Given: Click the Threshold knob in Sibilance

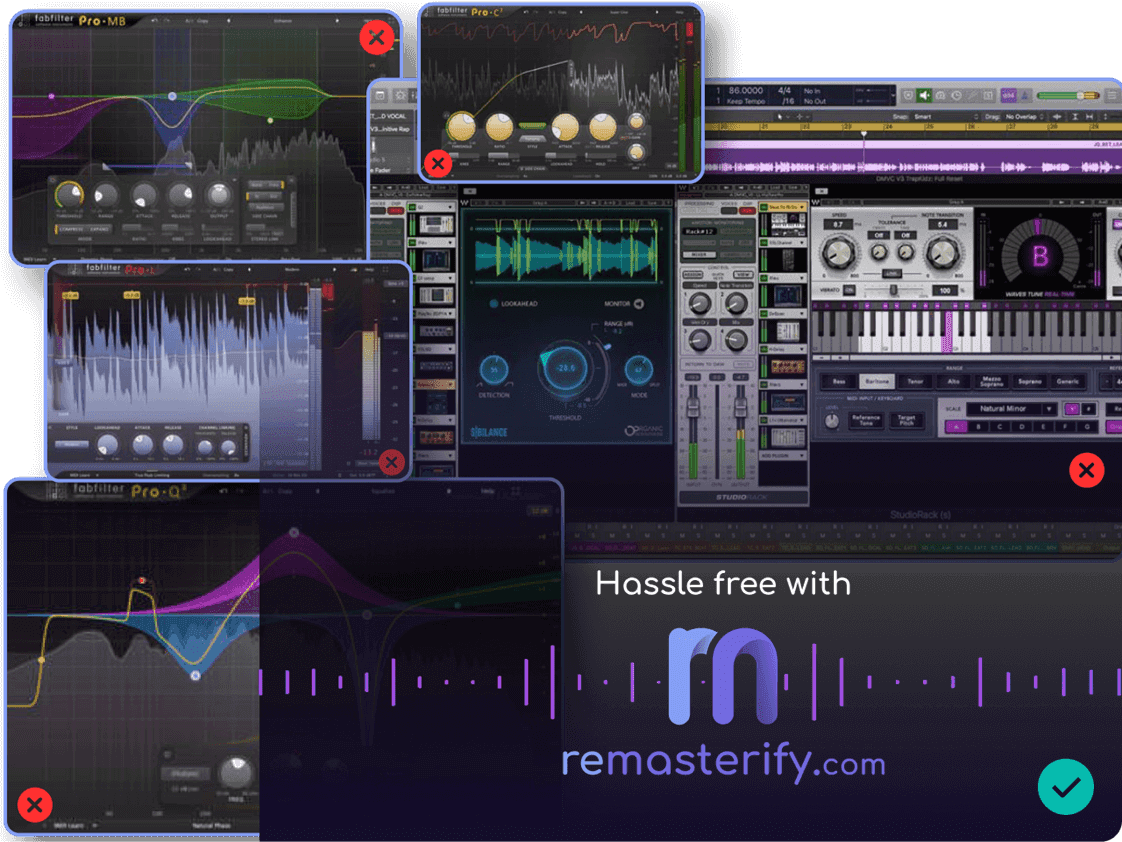Looking at the screenshot, I should pos(566,368).
